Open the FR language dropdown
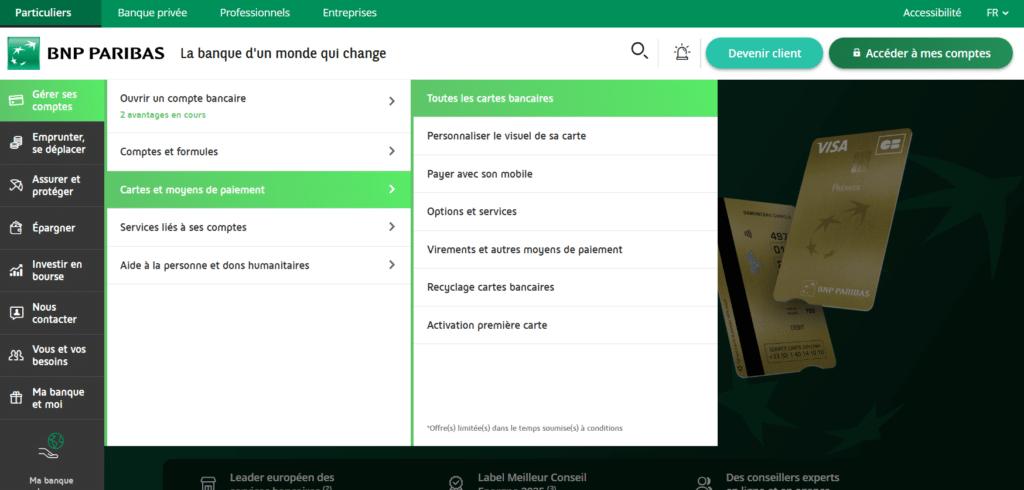Image resolution: width=1024 pixels, height=490 pixels. 997,13
